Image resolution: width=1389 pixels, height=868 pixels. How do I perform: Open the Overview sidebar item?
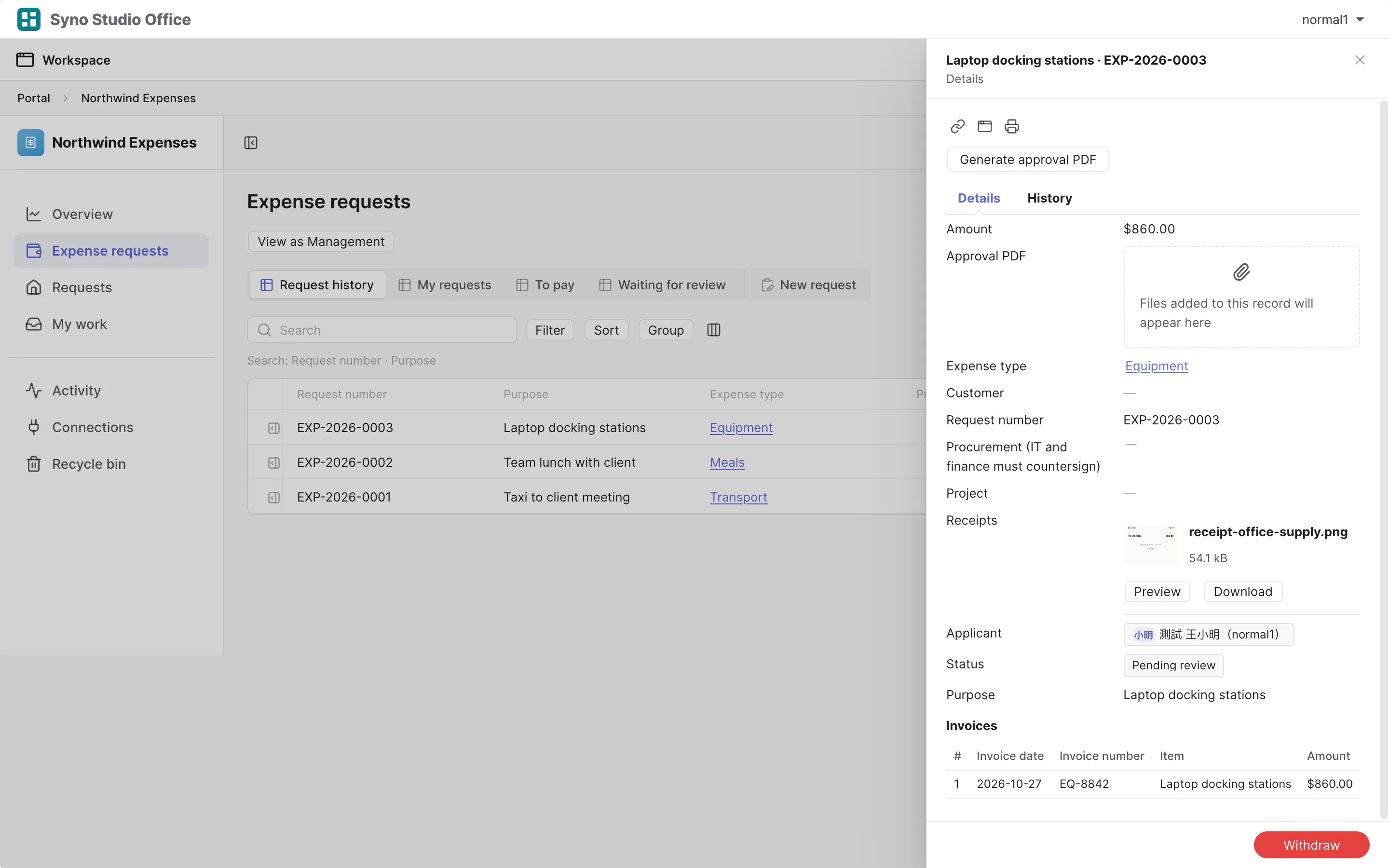coord(111,214)
